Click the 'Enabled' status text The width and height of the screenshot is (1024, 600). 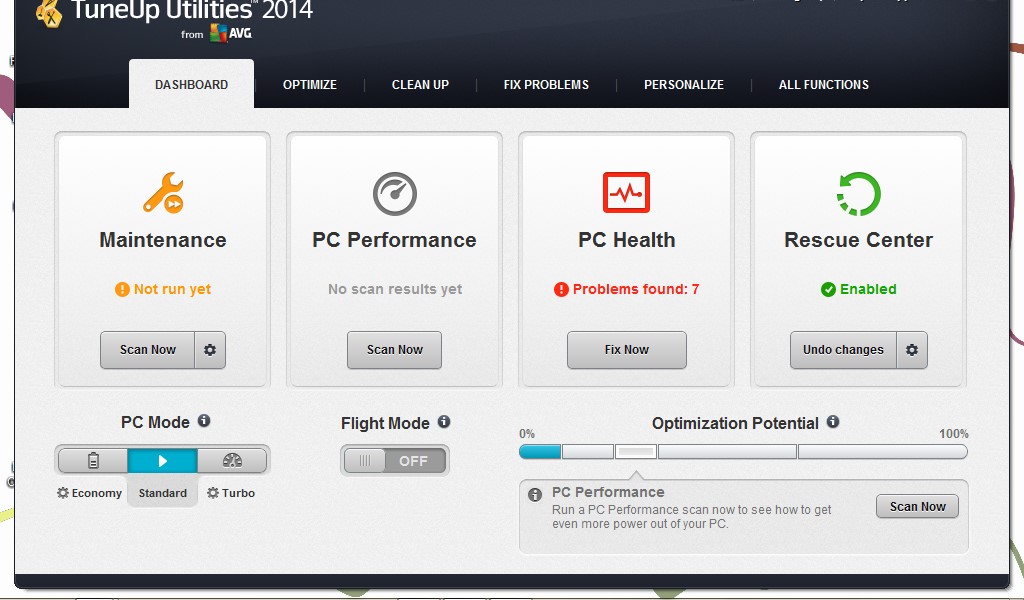(868, 289)
